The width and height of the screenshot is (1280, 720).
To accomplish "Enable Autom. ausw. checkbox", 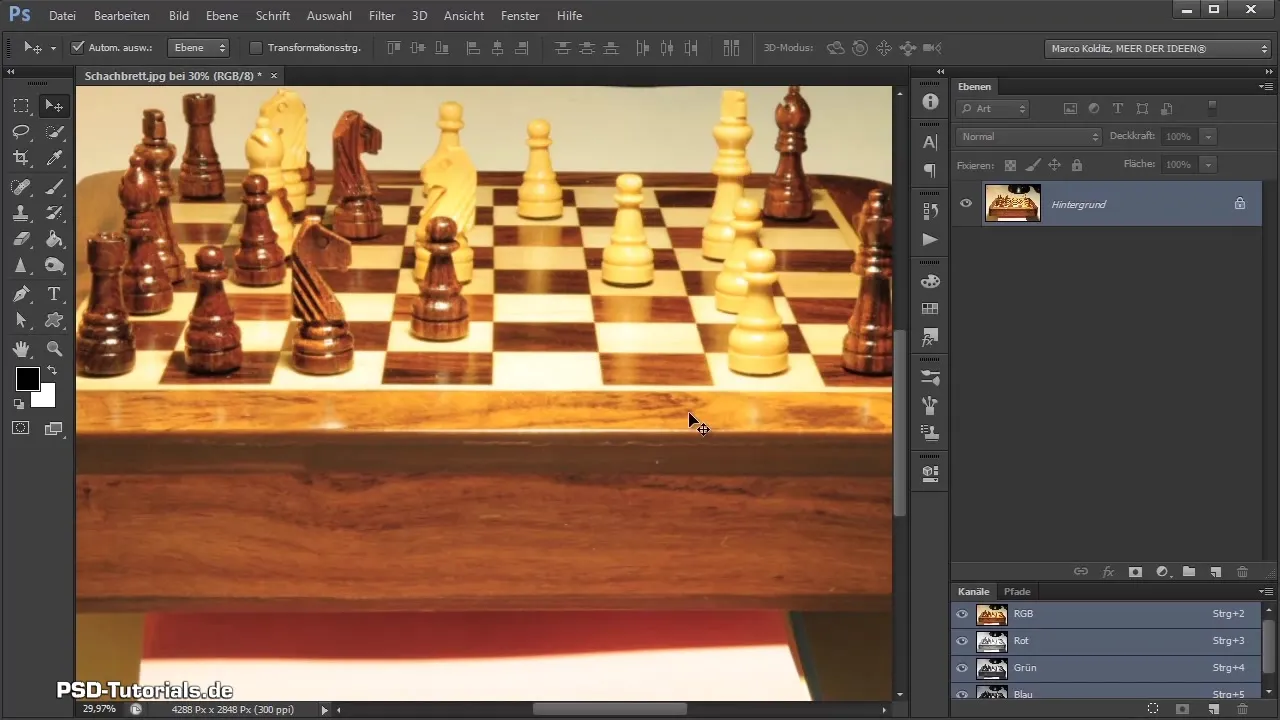I will (78, 47).
